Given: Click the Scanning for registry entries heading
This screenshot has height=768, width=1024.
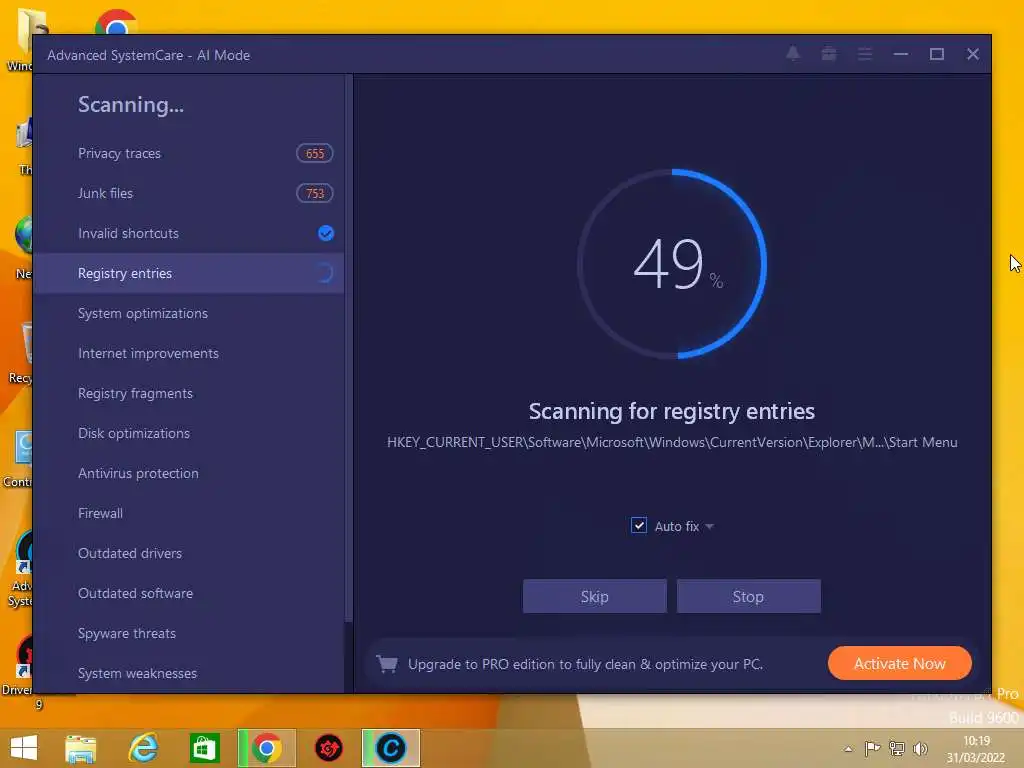Looking at the screenshot, I should 671,411.
